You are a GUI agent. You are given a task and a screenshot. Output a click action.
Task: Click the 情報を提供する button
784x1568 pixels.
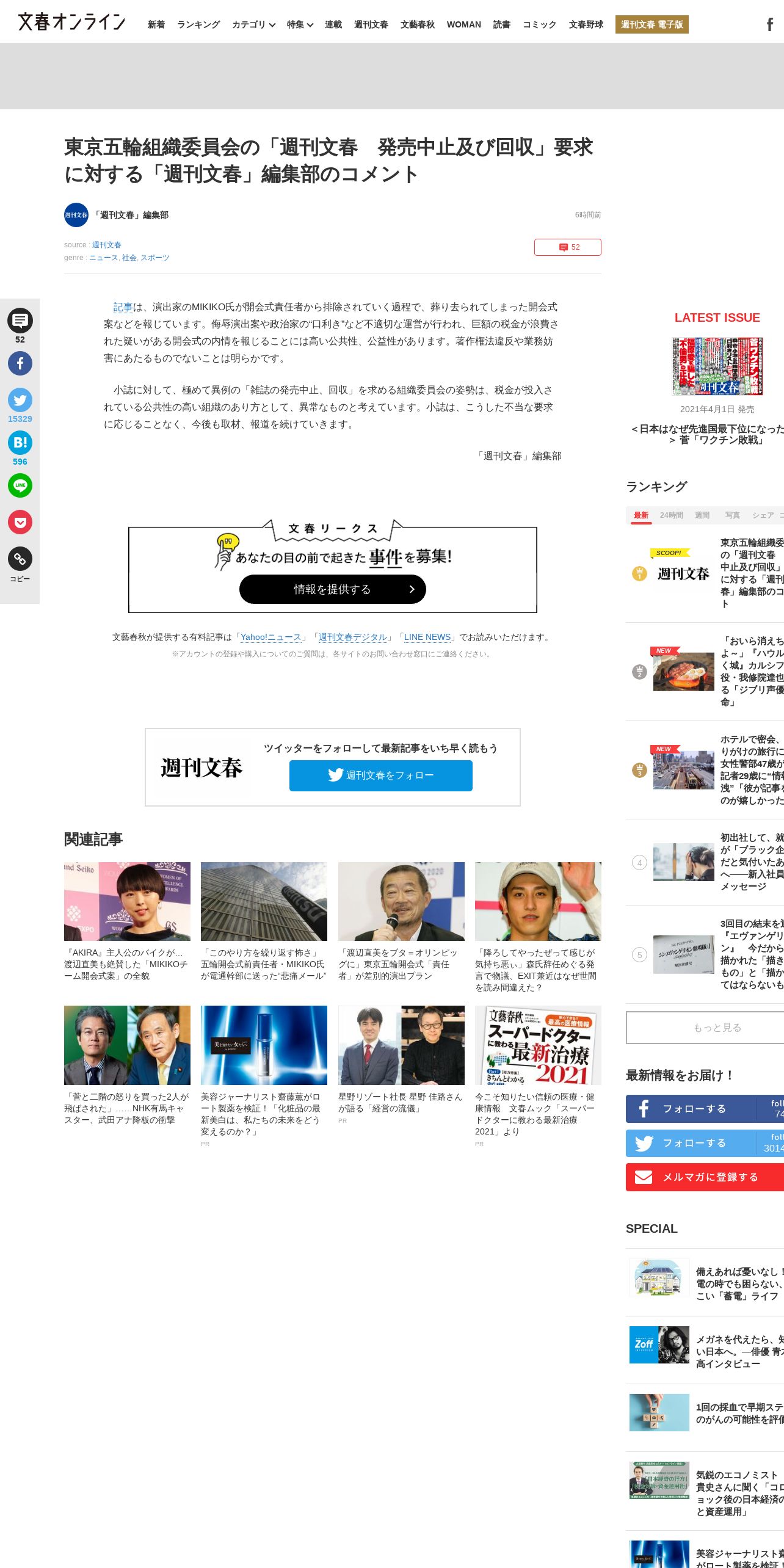[x=333, y=589]
